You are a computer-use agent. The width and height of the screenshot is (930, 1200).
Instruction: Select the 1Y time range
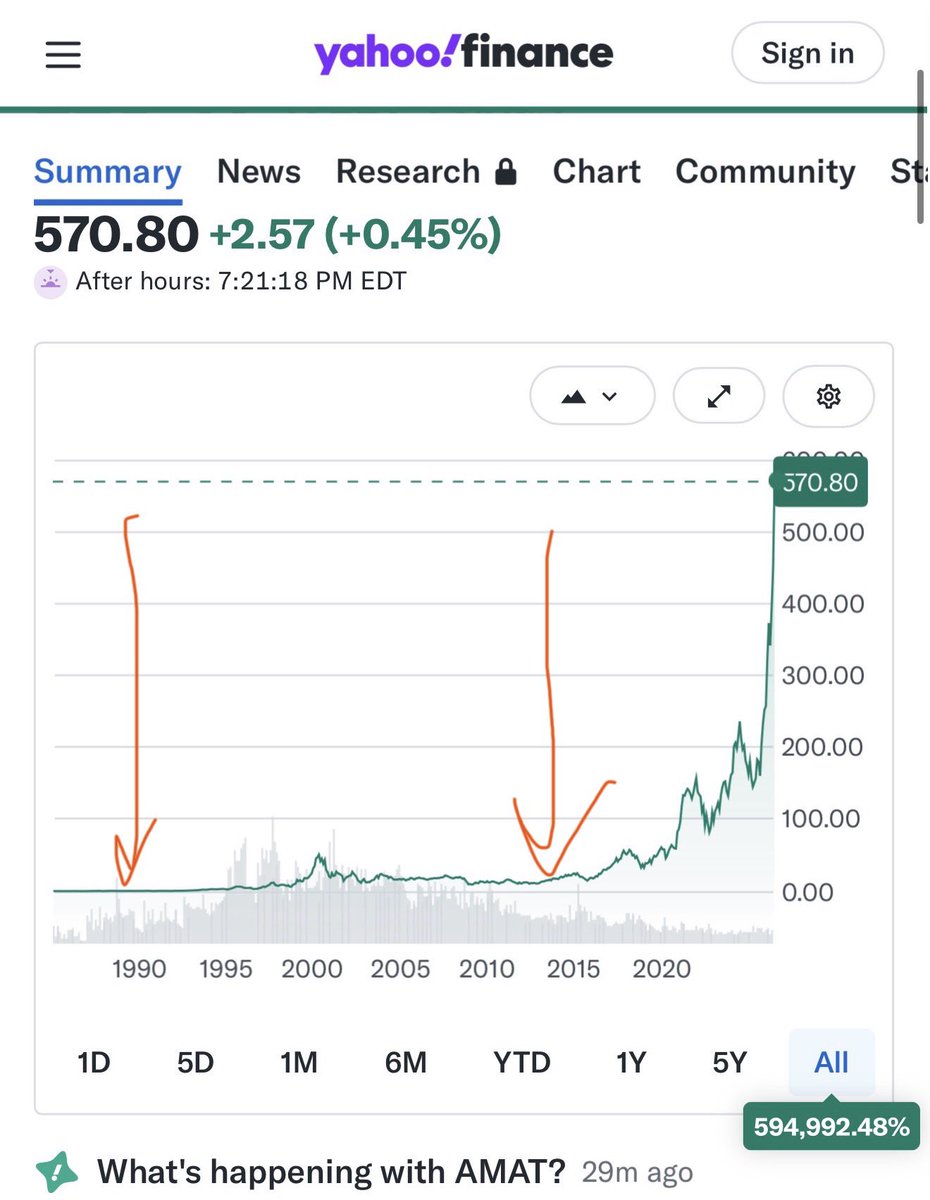point(631,1062)
